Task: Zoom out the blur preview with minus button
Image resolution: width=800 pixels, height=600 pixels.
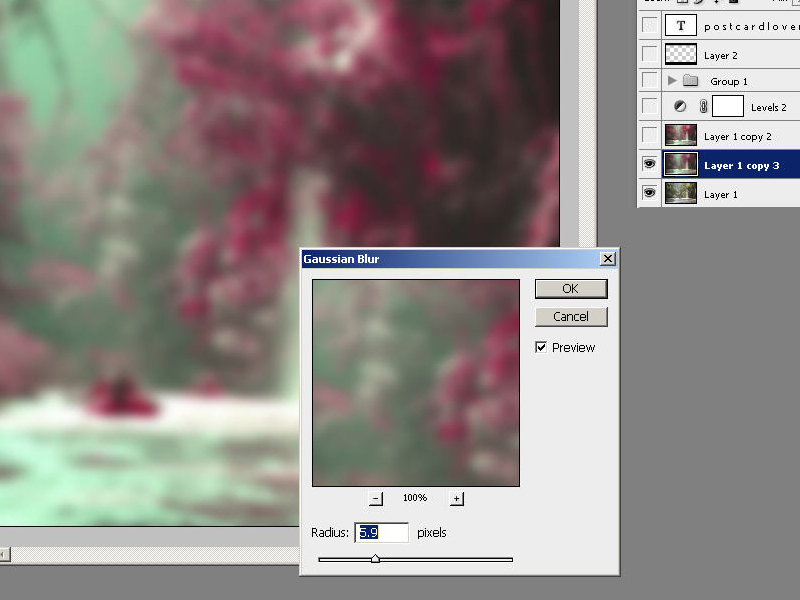Action: [376, 498]
